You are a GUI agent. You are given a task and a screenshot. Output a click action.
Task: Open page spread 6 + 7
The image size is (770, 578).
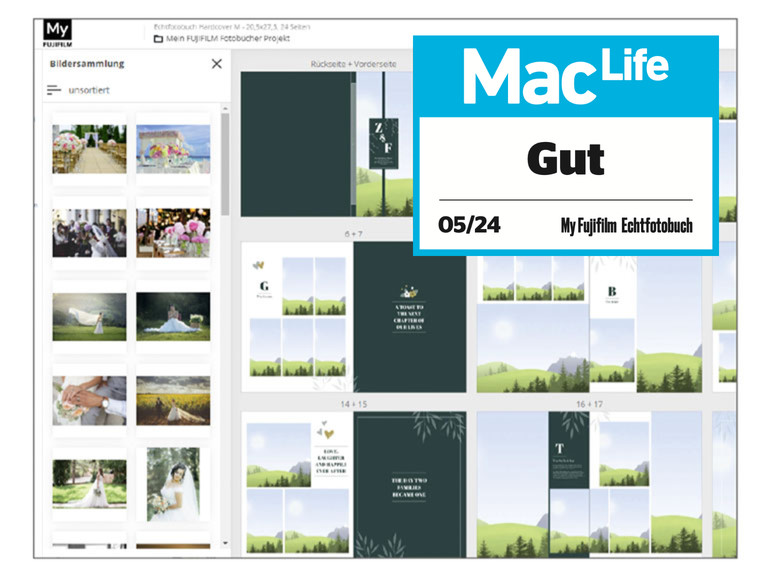(x=353, y=317)
